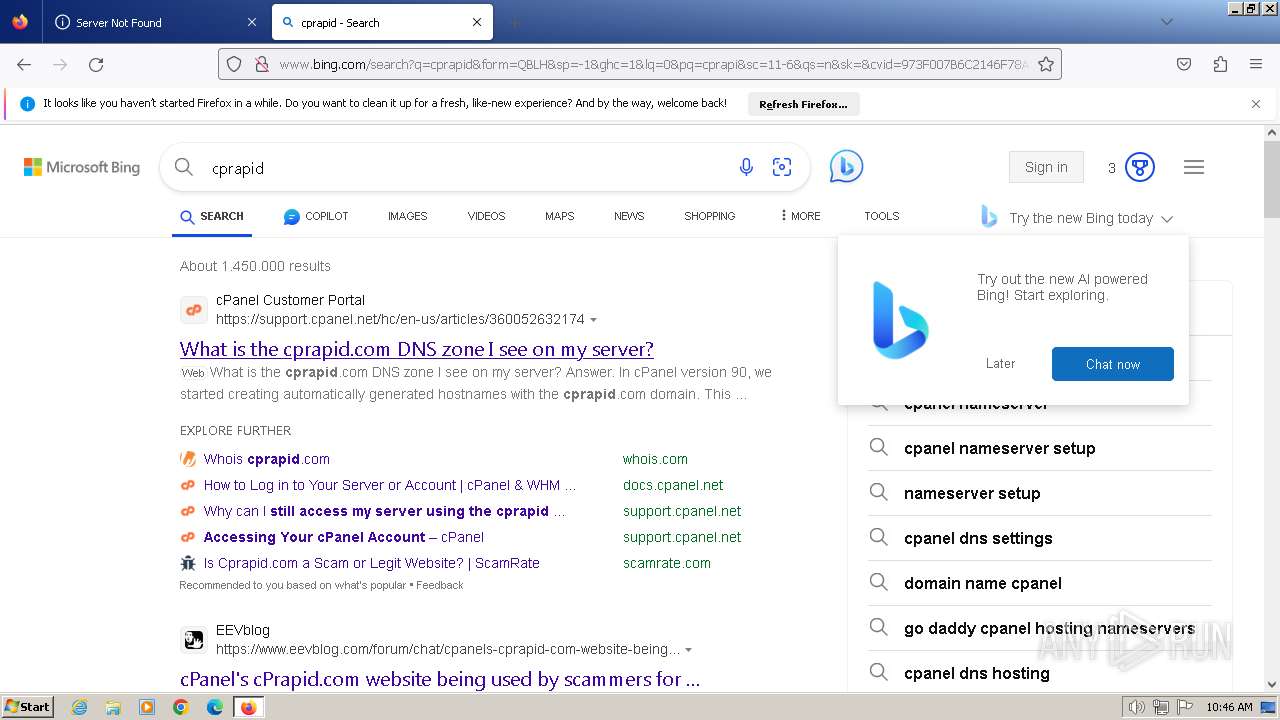This screenshot has height=720, width=1280.
Task: Select the IMAGES search tab
Action: point(407,216)
